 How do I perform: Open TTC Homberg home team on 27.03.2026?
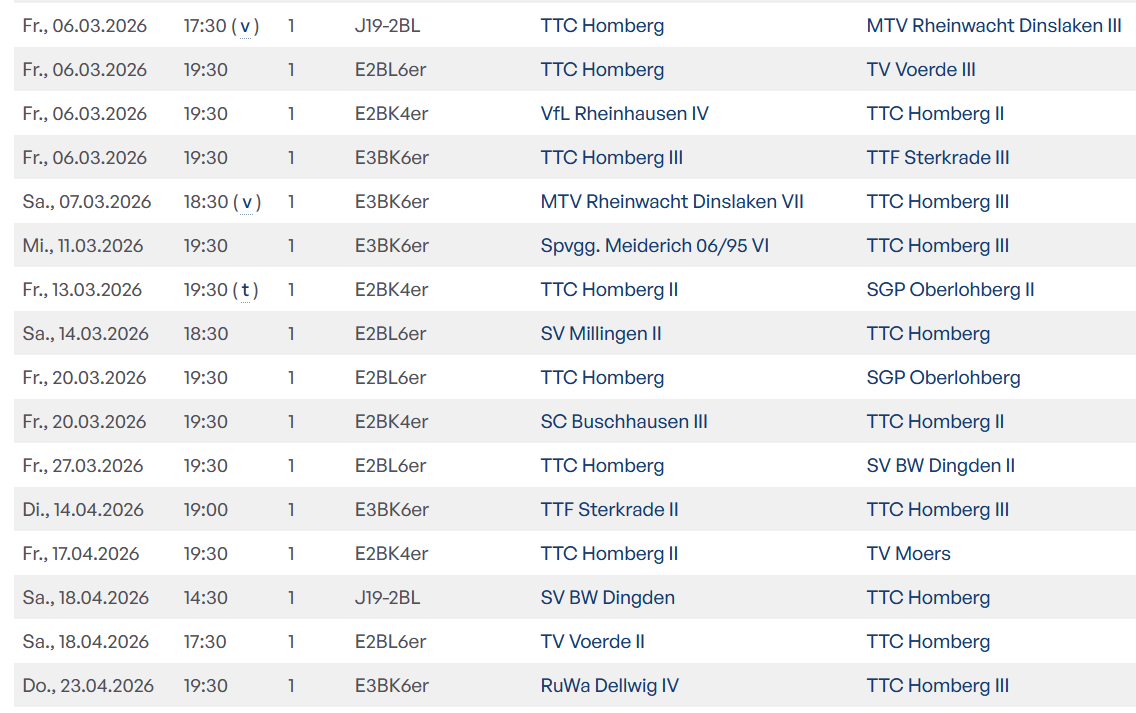tap(602, 466)
